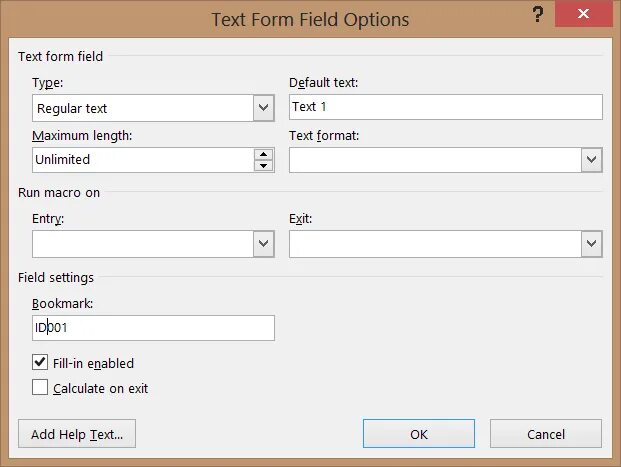Expand the Text format dropdown
The width and height of the screenshot is (621, 467).
(591, 160)
